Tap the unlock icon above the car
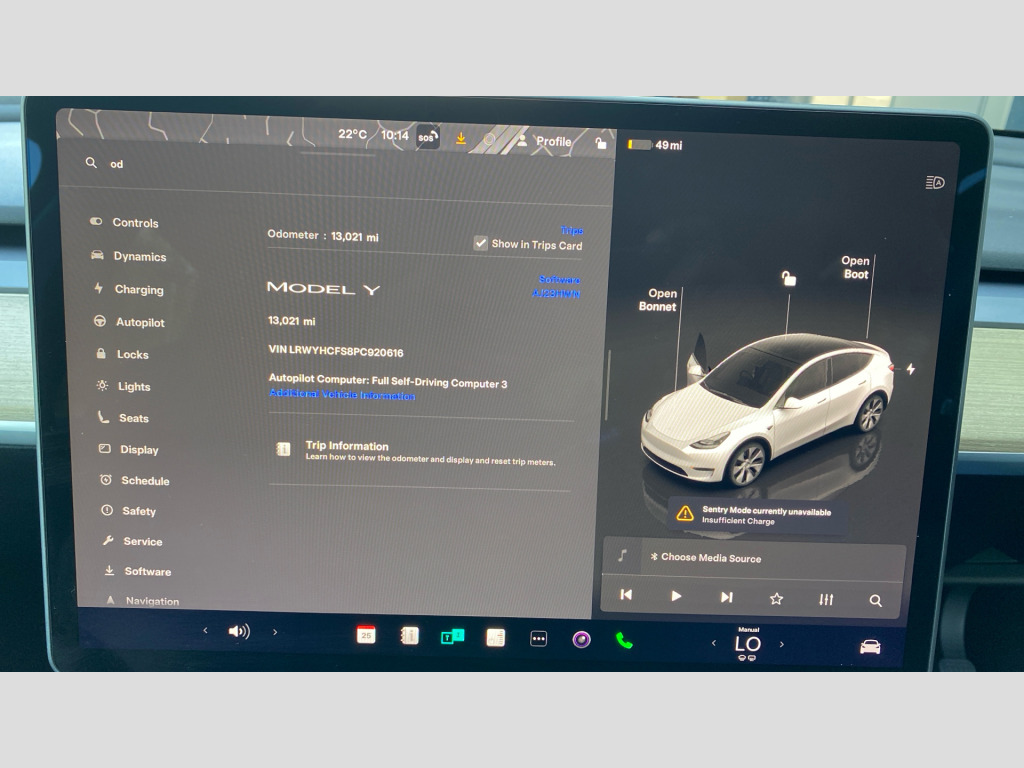This screenshot has height=768, width=1024. pos(789,279)
